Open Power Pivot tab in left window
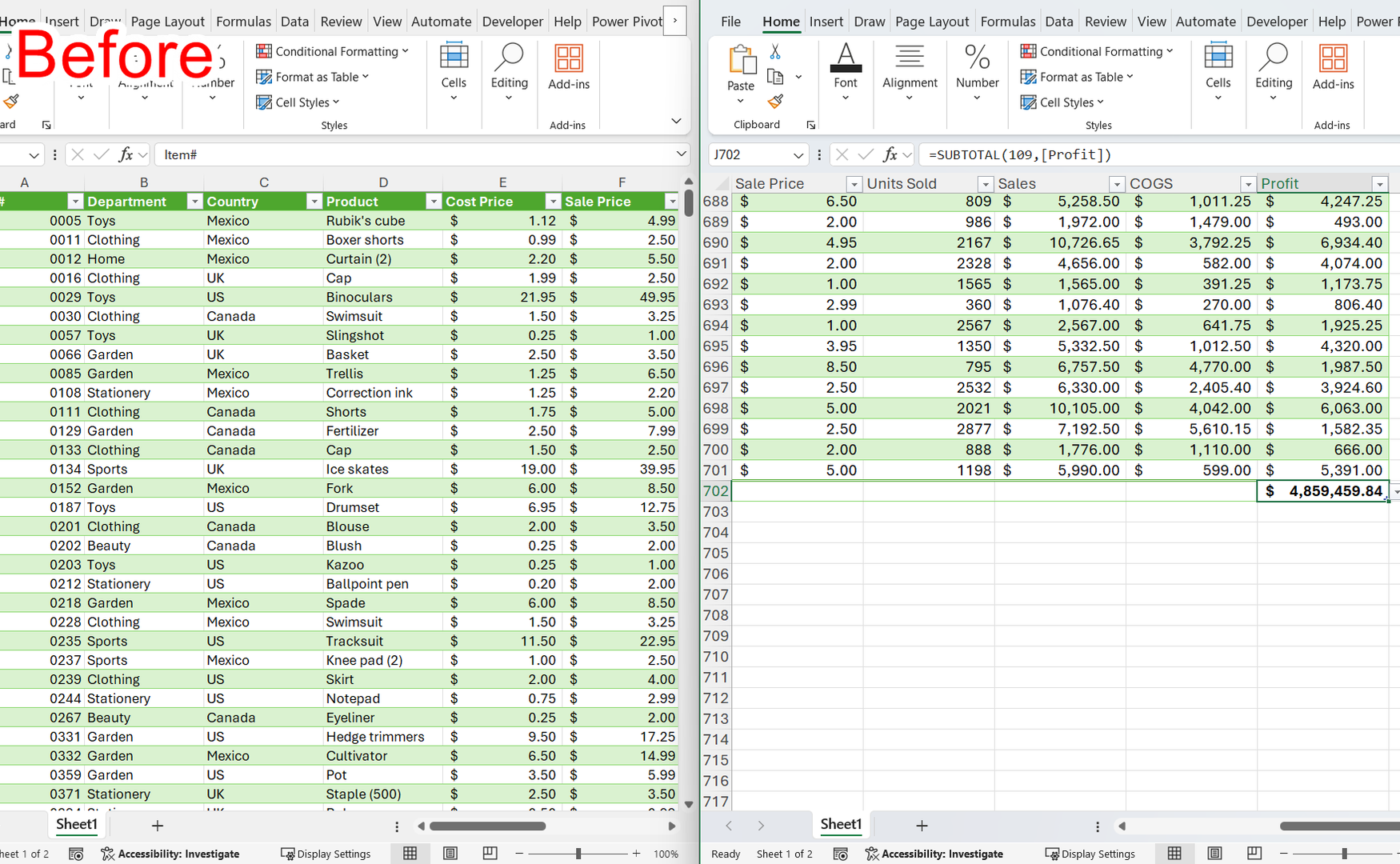Viewport: 1400px width, 864px height. (626, 22)
